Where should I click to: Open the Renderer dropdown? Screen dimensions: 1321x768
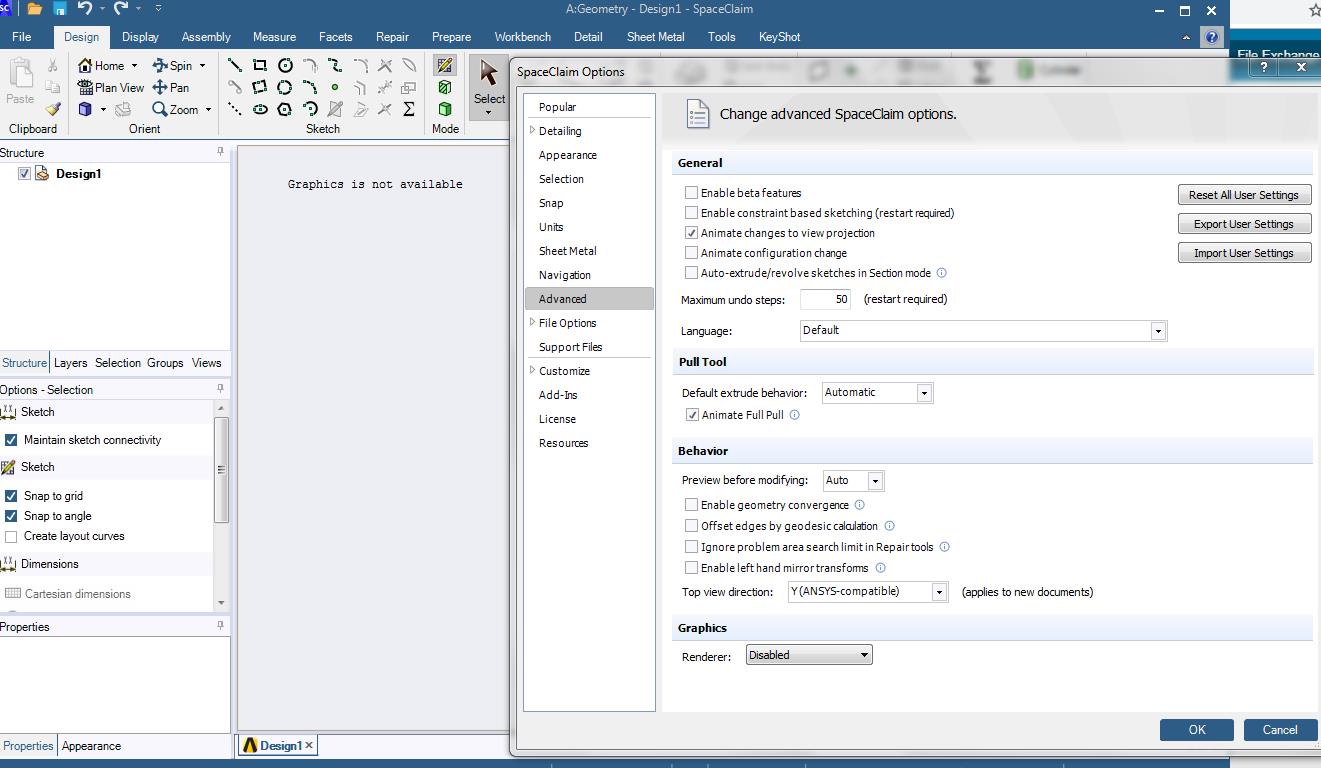point(809,655)
